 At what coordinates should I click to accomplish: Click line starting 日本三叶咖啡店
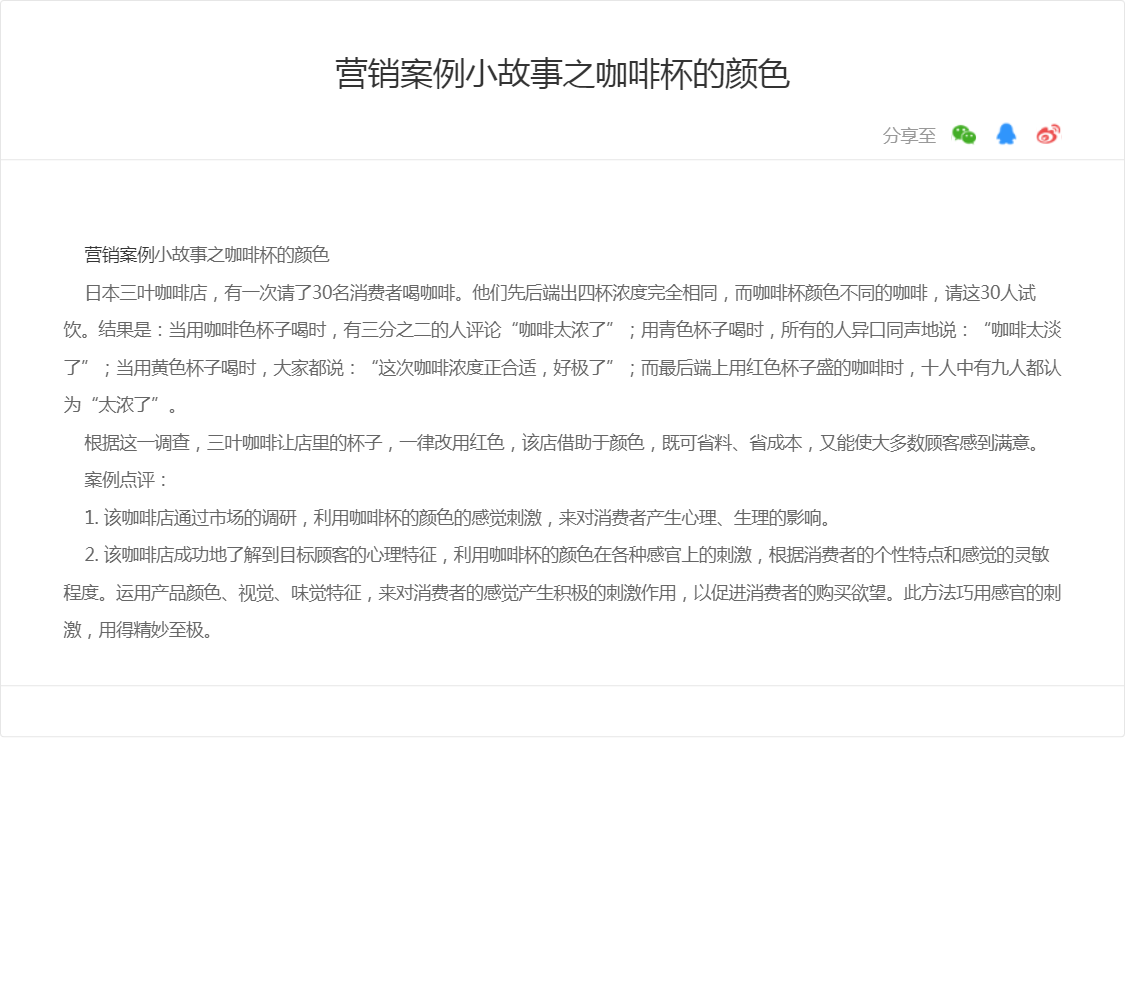560,293
